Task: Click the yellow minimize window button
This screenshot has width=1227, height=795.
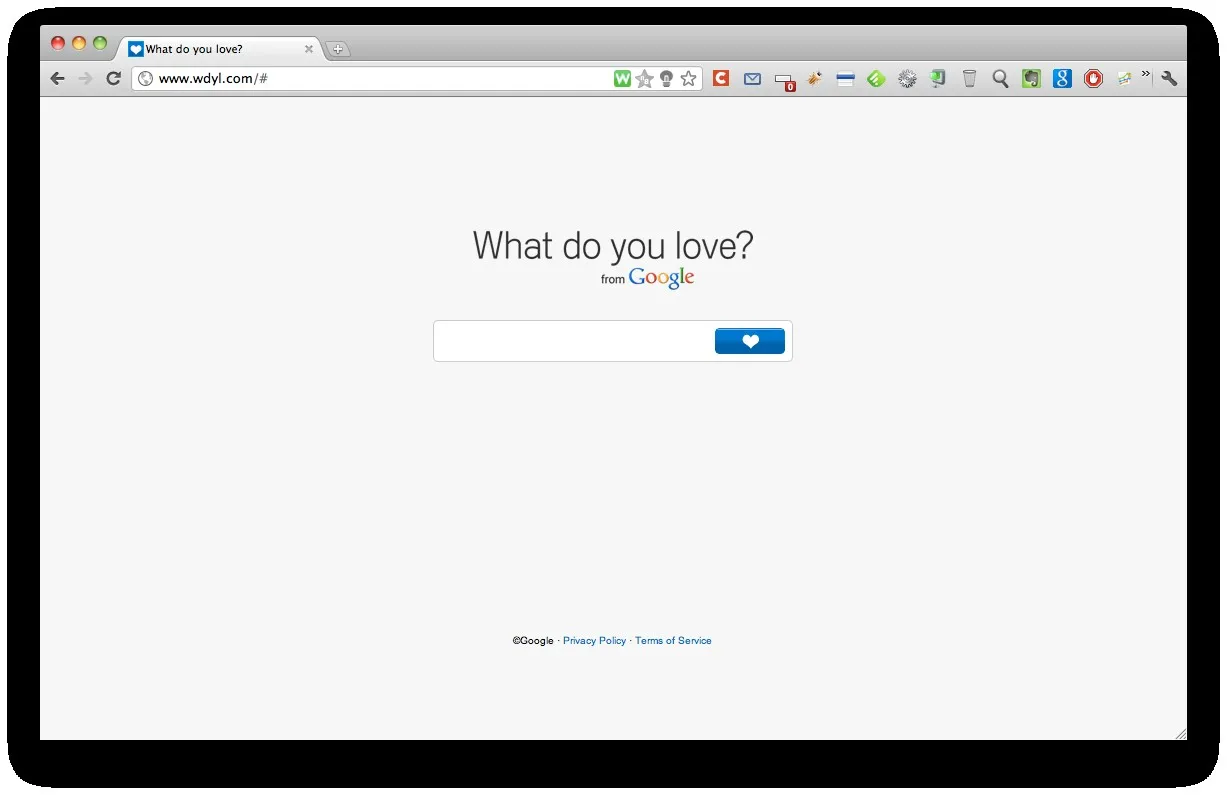Action: point(79,43)
